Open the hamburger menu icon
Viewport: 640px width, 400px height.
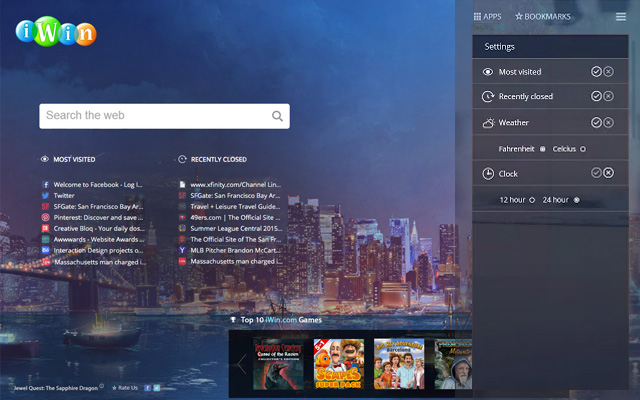[x=621, y=17]
